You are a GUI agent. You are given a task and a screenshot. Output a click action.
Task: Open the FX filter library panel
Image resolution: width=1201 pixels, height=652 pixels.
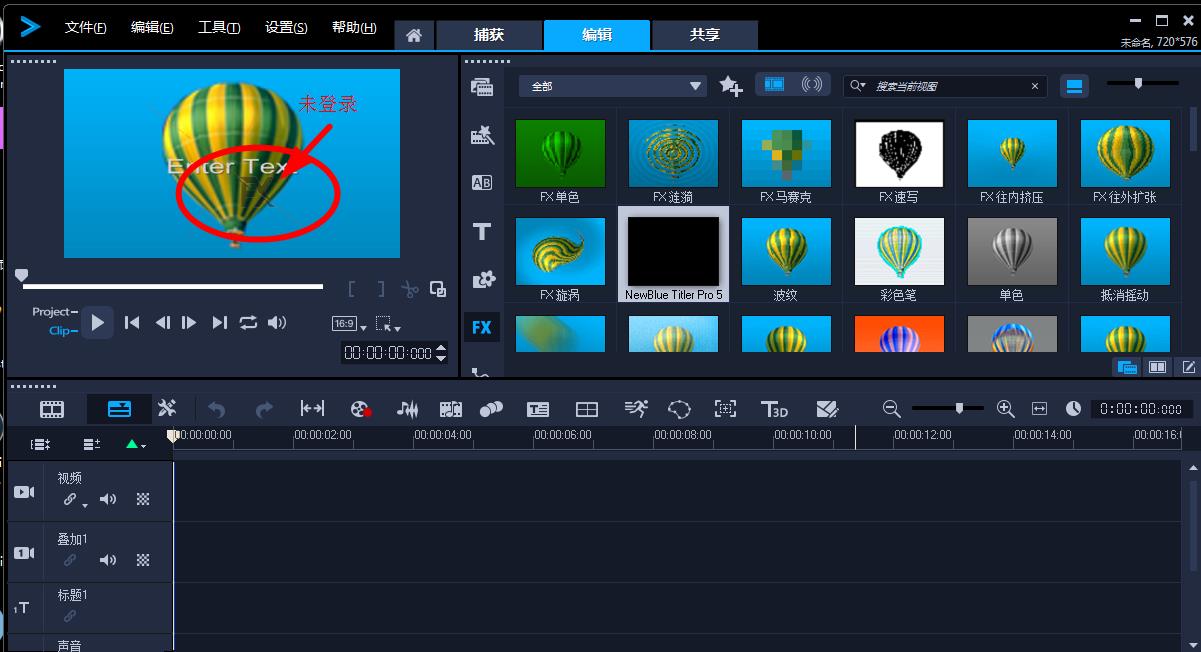tap(482, 327)
